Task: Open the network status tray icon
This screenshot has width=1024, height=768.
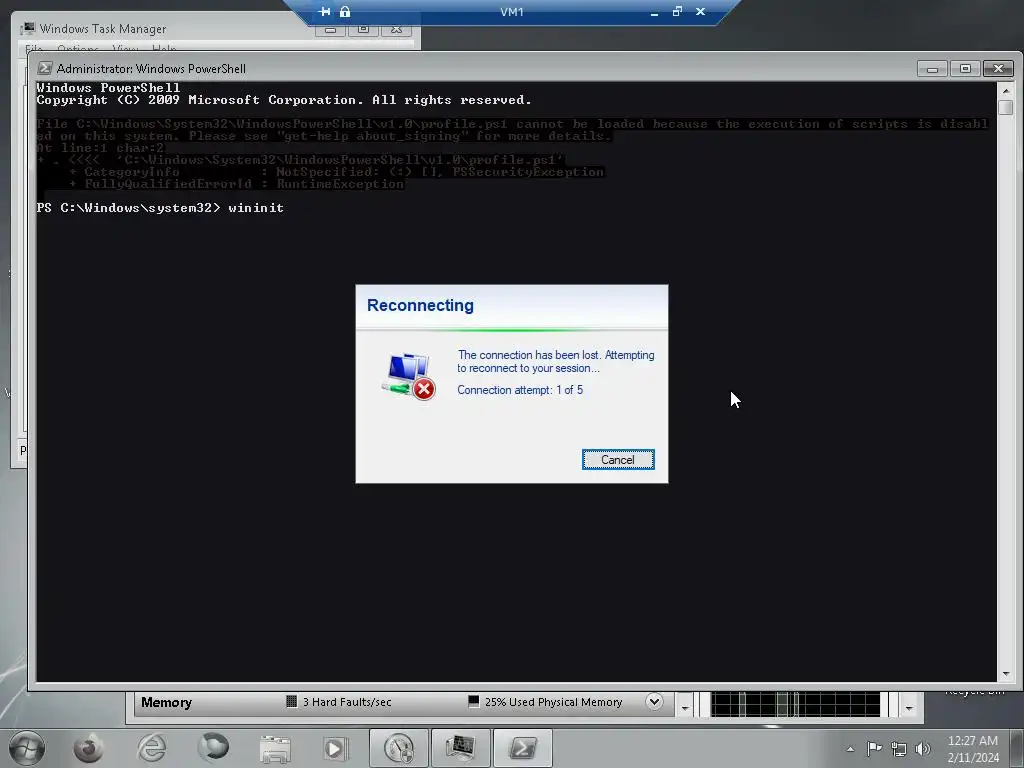Action: (x=899, y=749)
